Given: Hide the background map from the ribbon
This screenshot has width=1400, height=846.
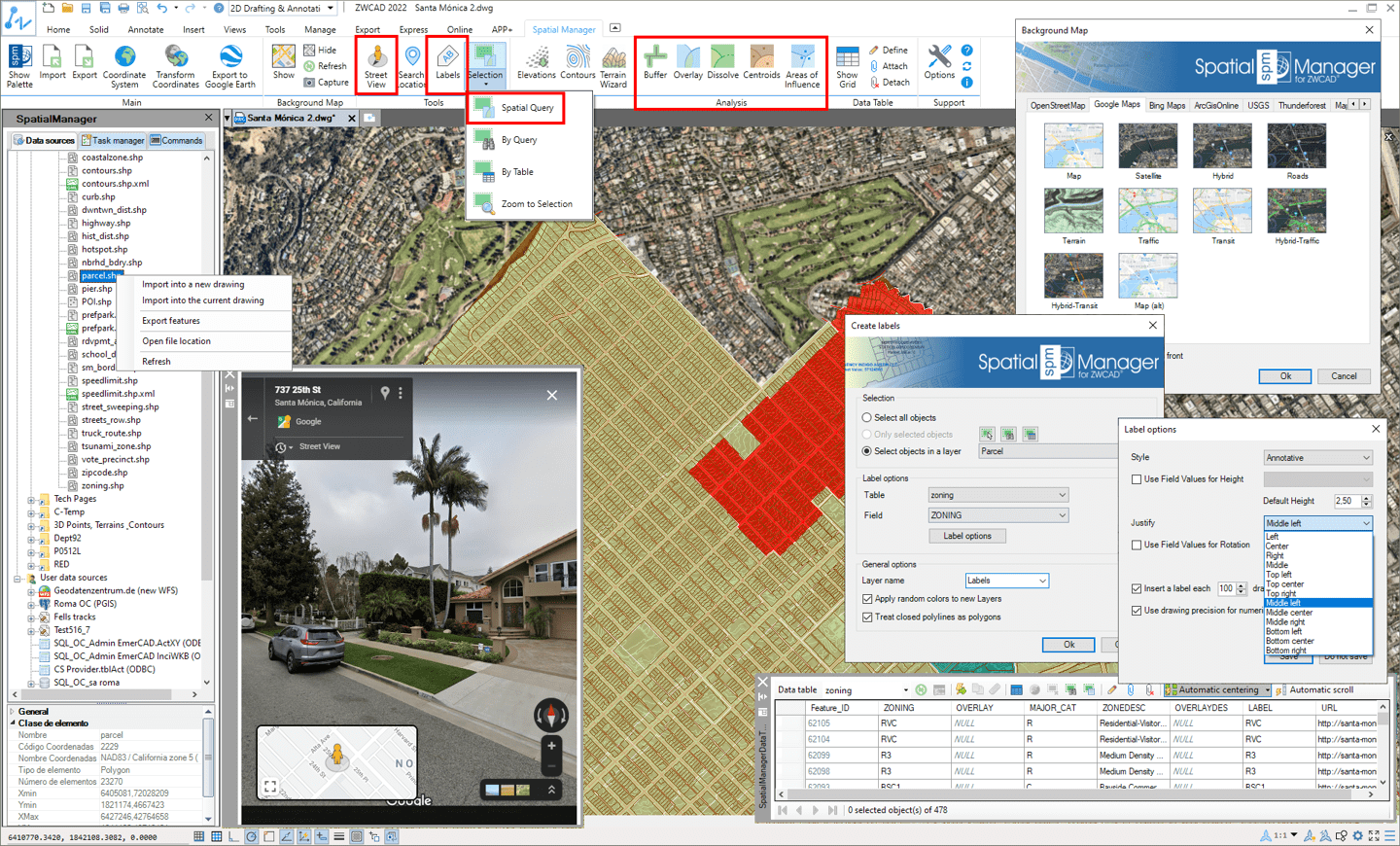Looking at the screenshot, I should 321,50.
